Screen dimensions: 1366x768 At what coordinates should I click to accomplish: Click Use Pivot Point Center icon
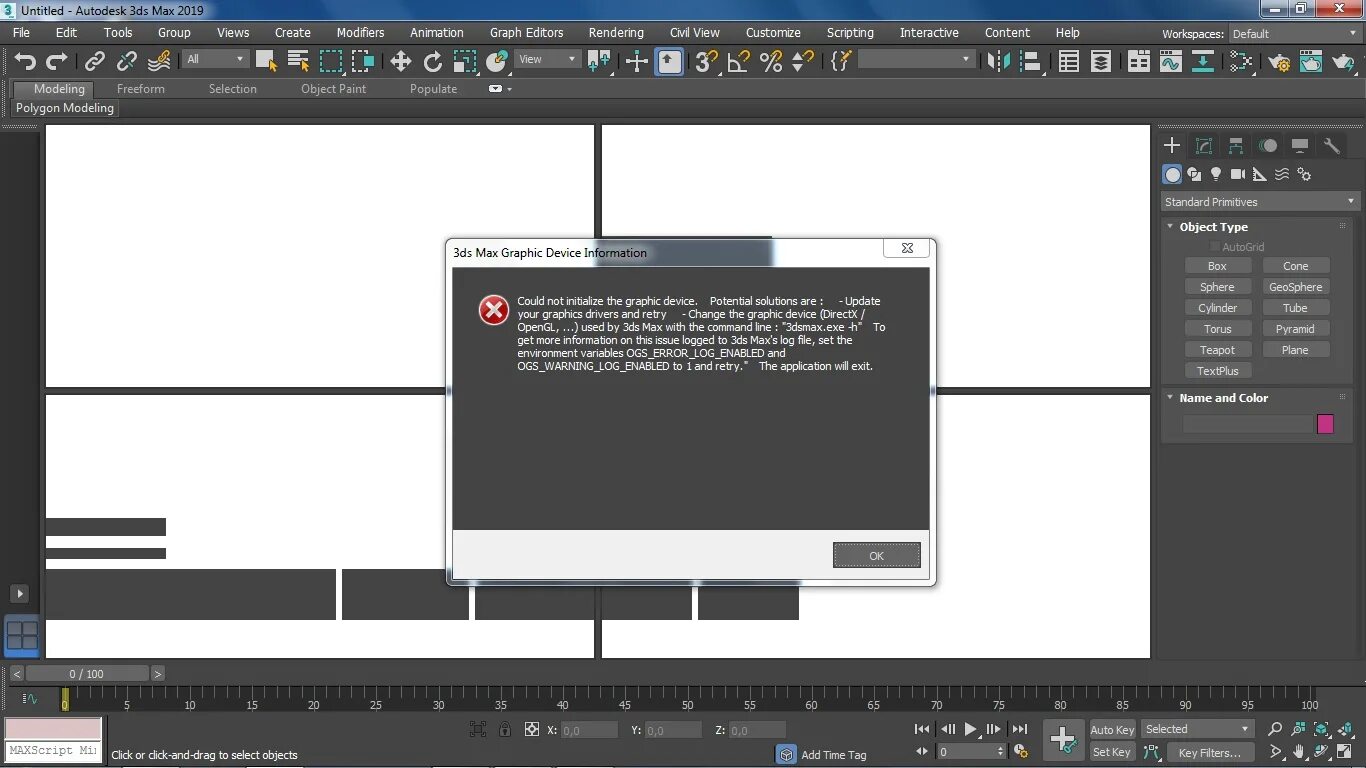tap(600, 62)
